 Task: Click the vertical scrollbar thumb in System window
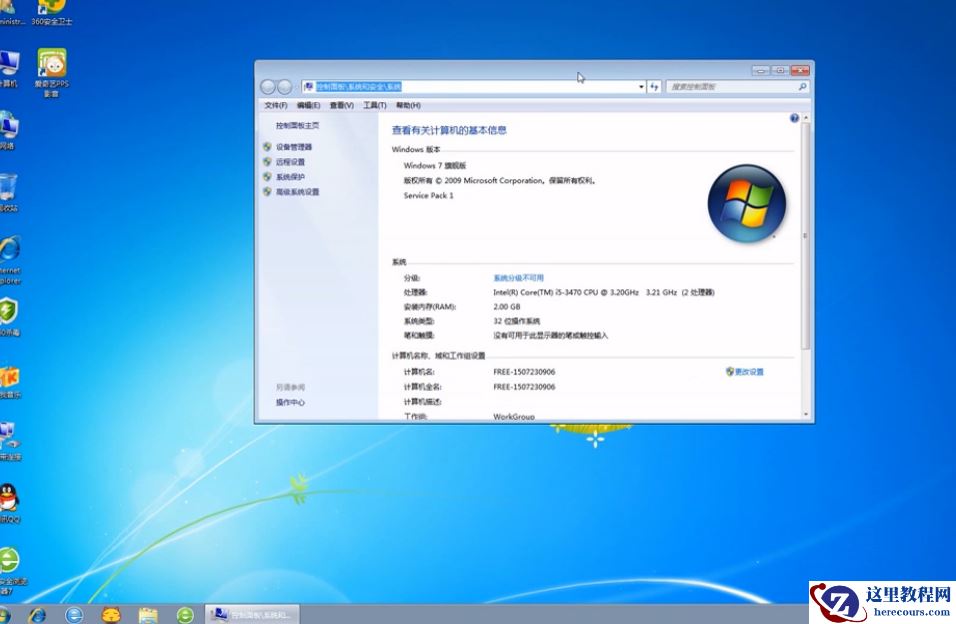805,235
